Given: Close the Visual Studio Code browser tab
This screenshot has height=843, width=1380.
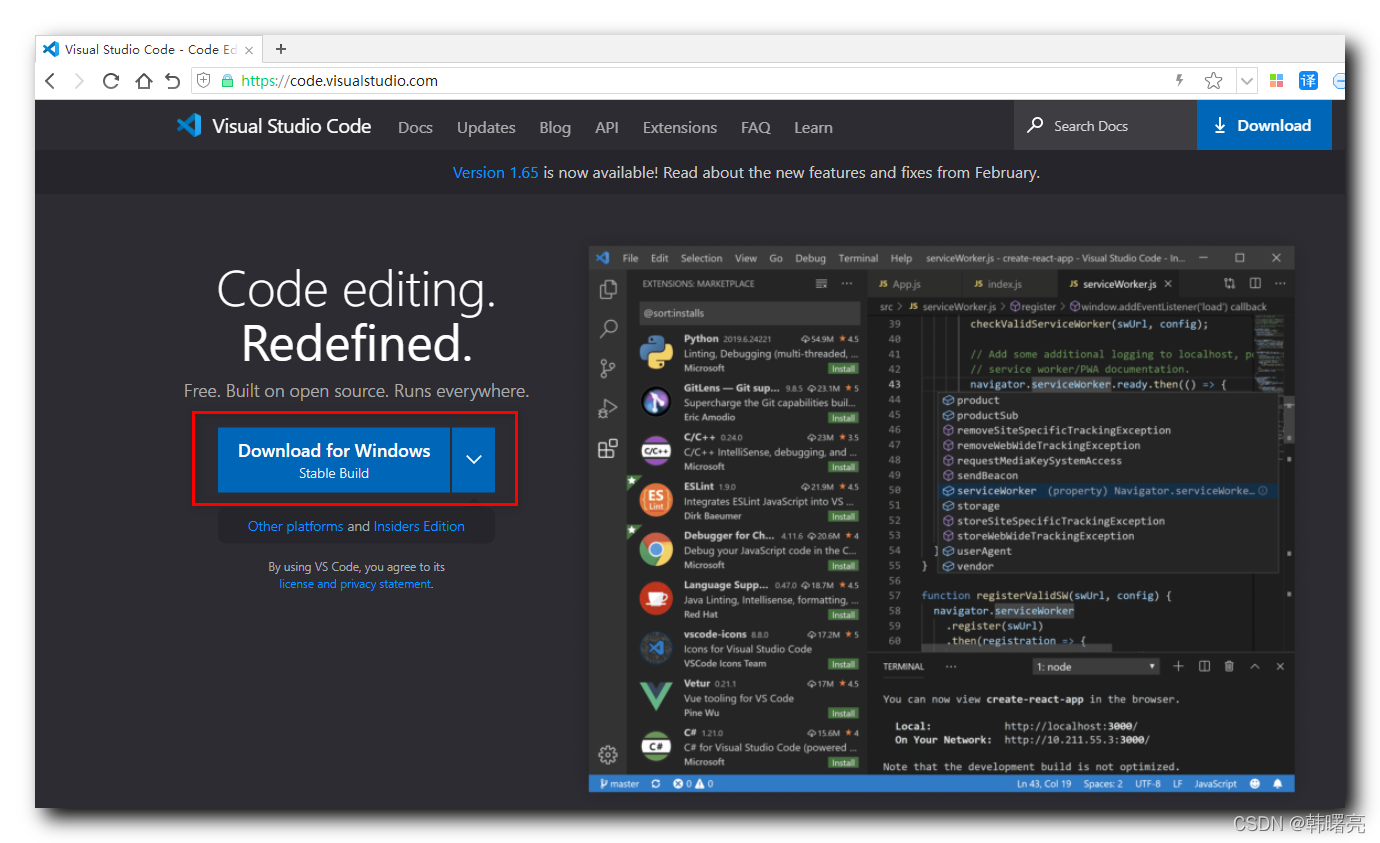Looking at the screenshot, I should tap(249, 49).
